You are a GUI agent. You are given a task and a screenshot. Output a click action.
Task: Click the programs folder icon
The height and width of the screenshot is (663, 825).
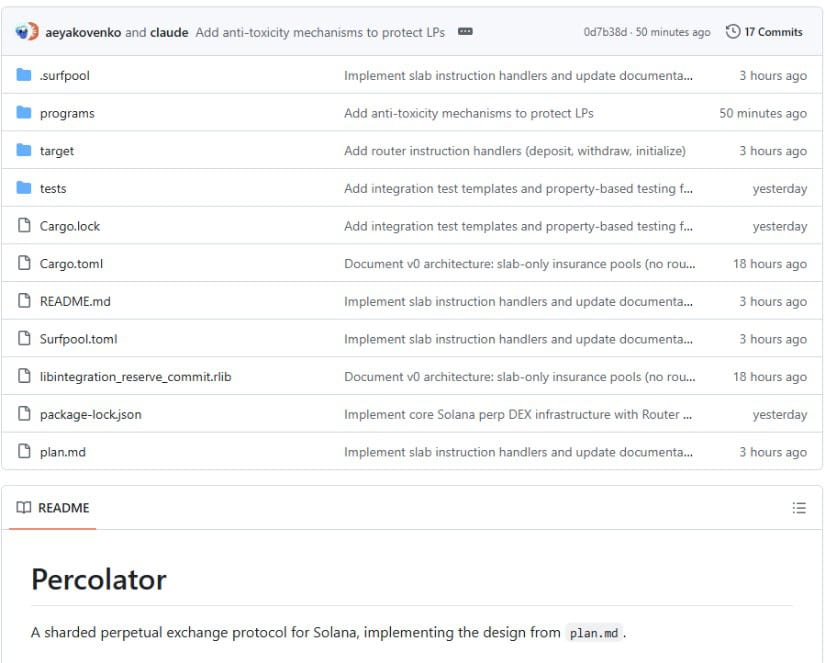[x=24, y=113]
